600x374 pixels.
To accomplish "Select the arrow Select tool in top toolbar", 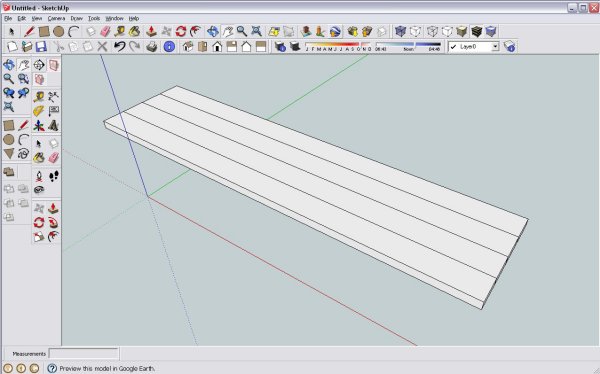I will pyautogui.click(x=11, y=31).
